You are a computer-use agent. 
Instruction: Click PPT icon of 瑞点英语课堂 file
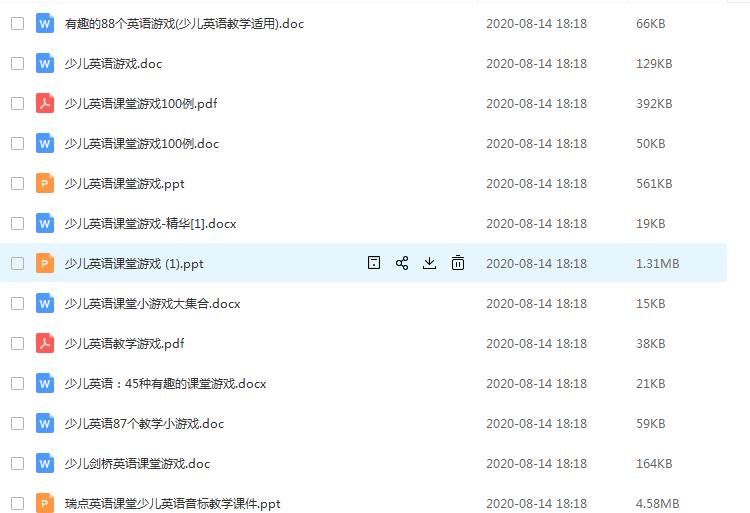(x=45, y=503)
